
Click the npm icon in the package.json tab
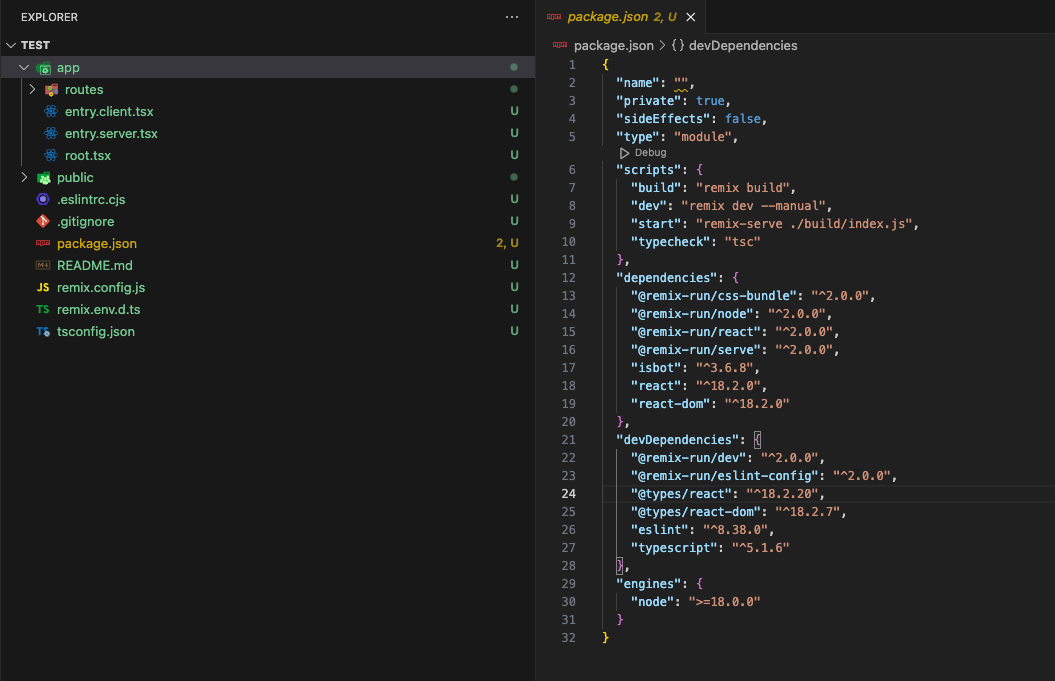pyautogui.click(x=554, y=17)
